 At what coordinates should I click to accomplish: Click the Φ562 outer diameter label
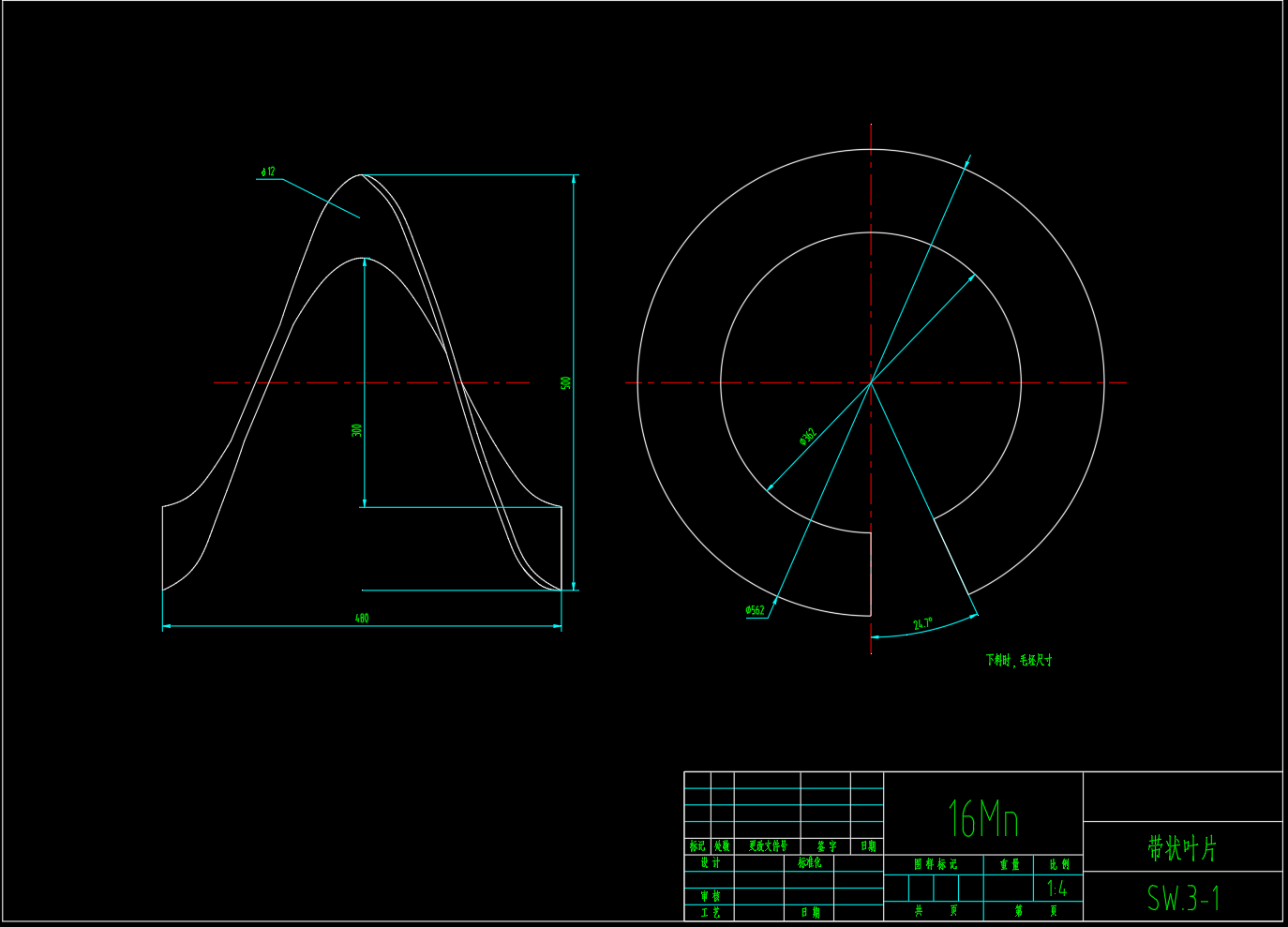(755, 610)
